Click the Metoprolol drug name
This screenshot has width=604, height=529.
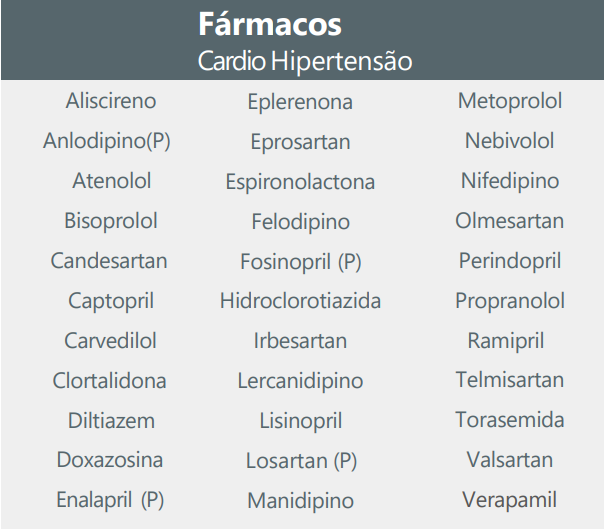(x=510, y=102)
